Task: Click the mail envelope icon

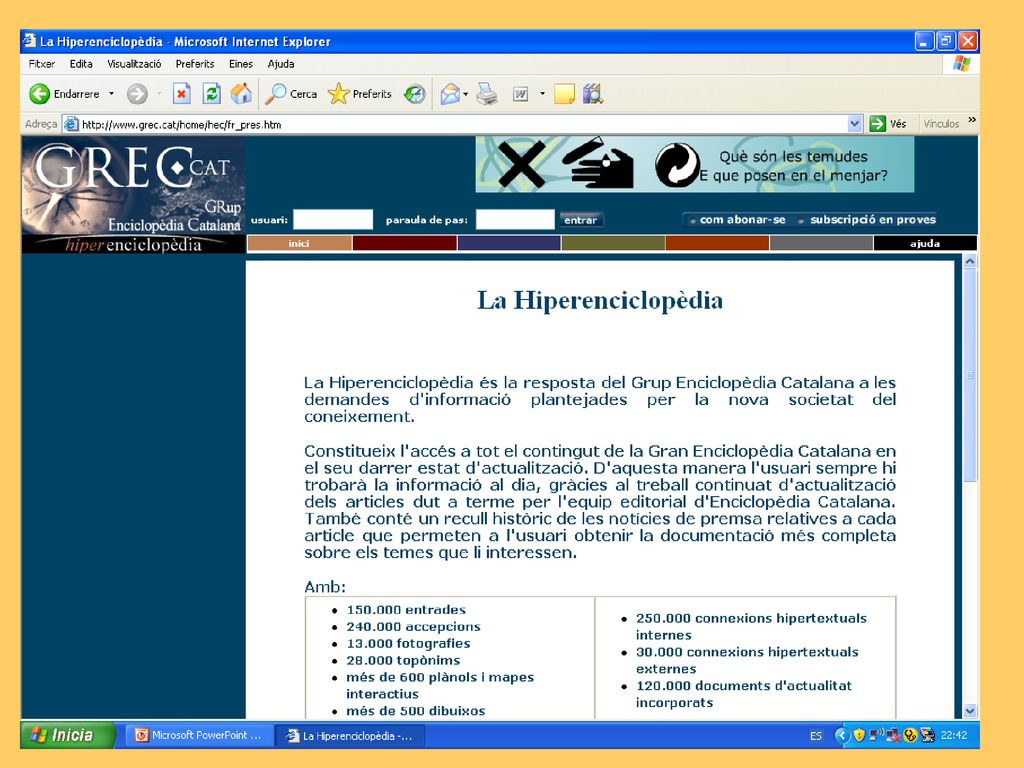Action: tap(449, 94)
